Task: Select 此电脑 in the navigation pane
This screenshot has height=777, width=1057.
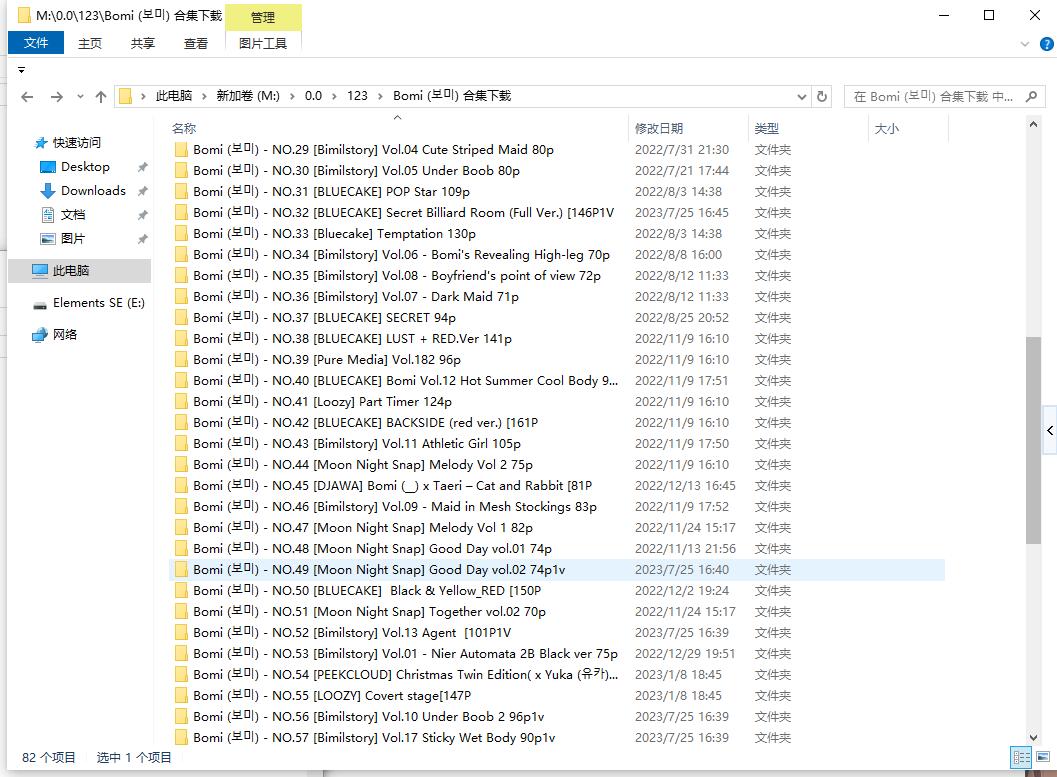Action: pyautogui.click(x=80, y=271)
